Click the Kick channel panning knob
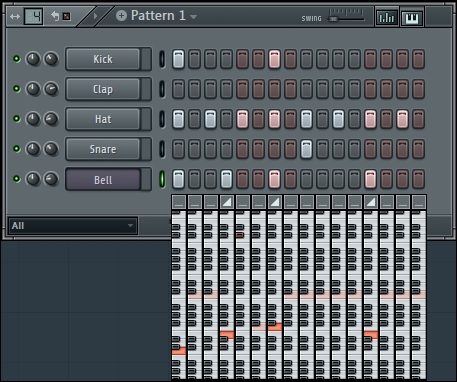Screen dimensions: 457x382 (33, 59)
